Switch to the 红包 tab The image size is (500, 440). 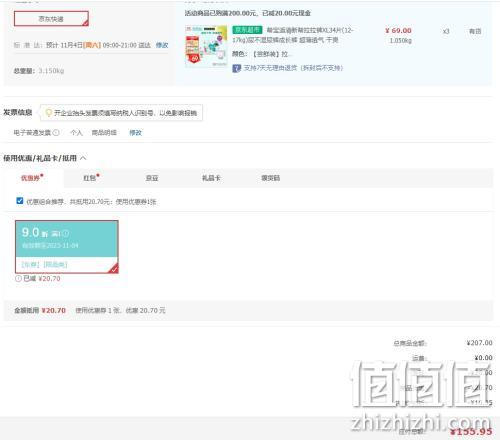pyautogui.click(x=91, y=178)
